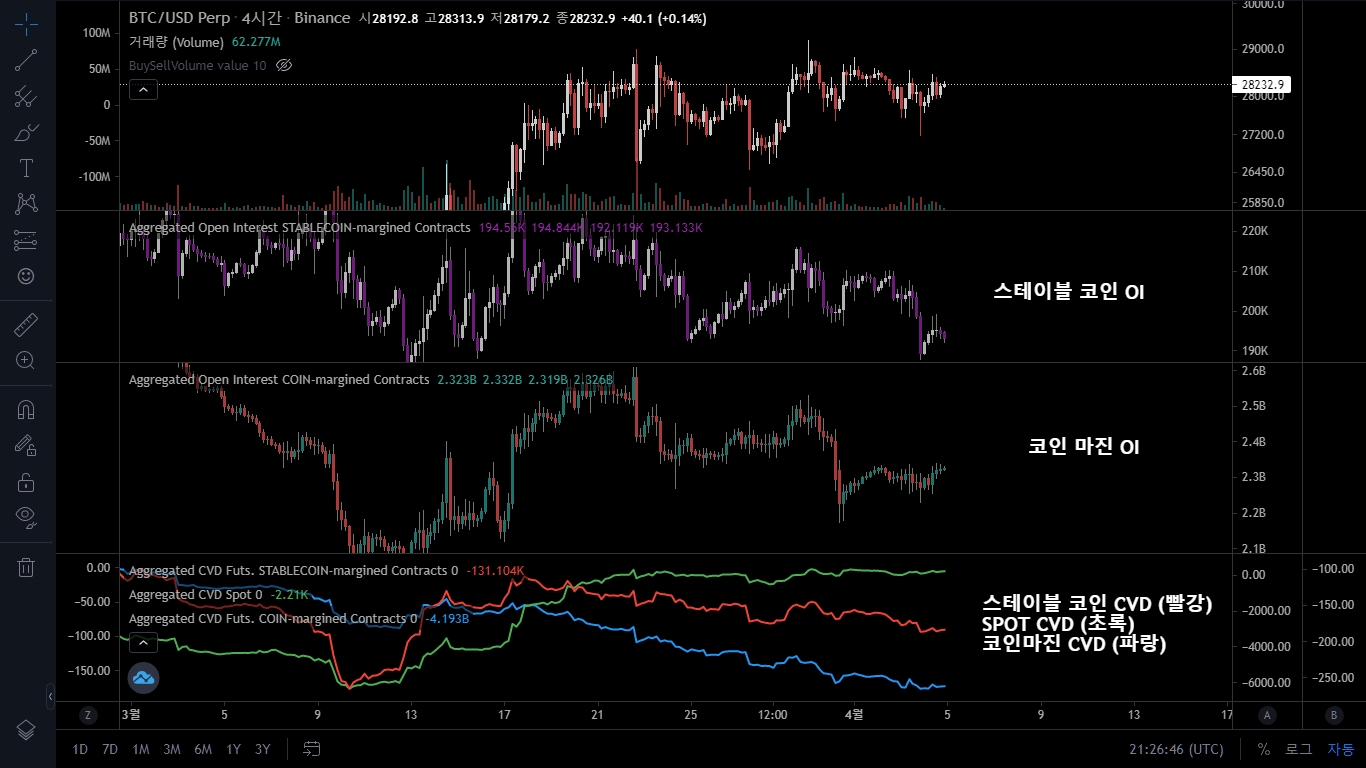1366x768 pixels.
Task: Switch the price scale to 로그 mode
Action: pyautogui.click(x=1300, y=748)
